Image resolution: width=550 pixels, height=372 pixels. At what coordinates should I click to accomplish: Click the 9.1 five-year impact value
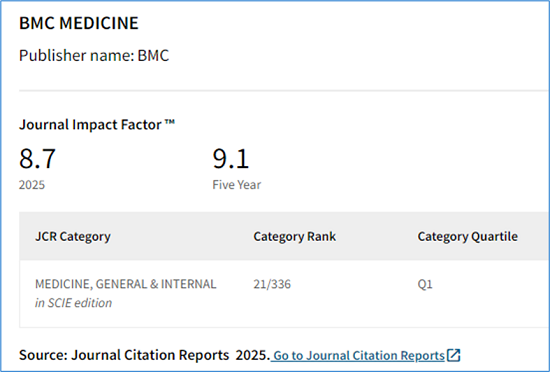[x=231, y=159]
